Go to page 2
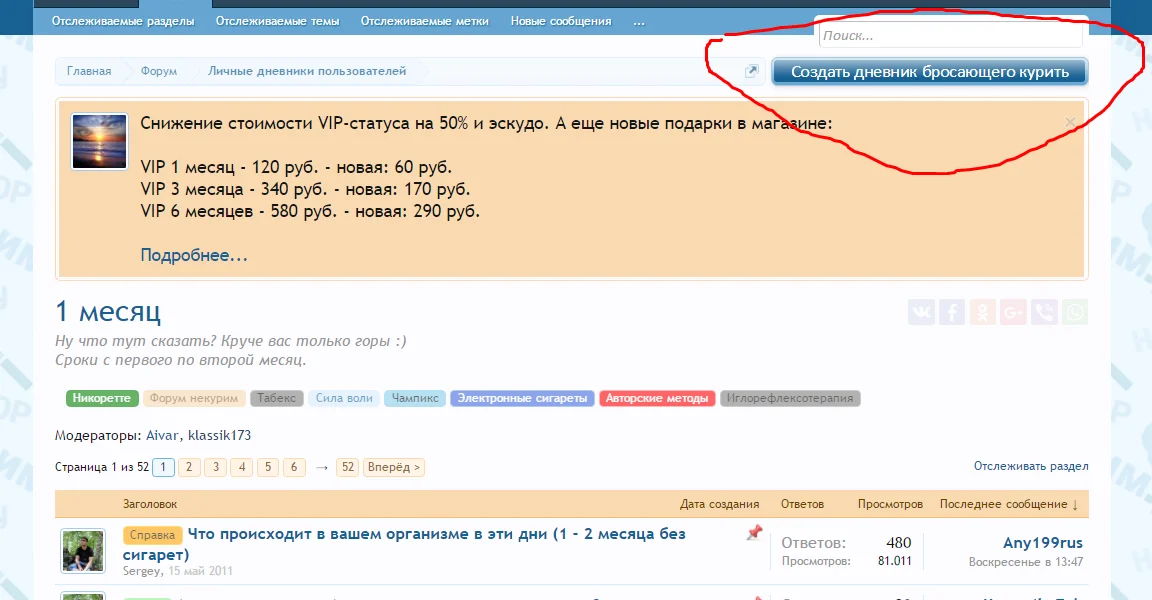Image resolution: width=1152 pixels, height=600 pixels. click(x=189, y=467)
